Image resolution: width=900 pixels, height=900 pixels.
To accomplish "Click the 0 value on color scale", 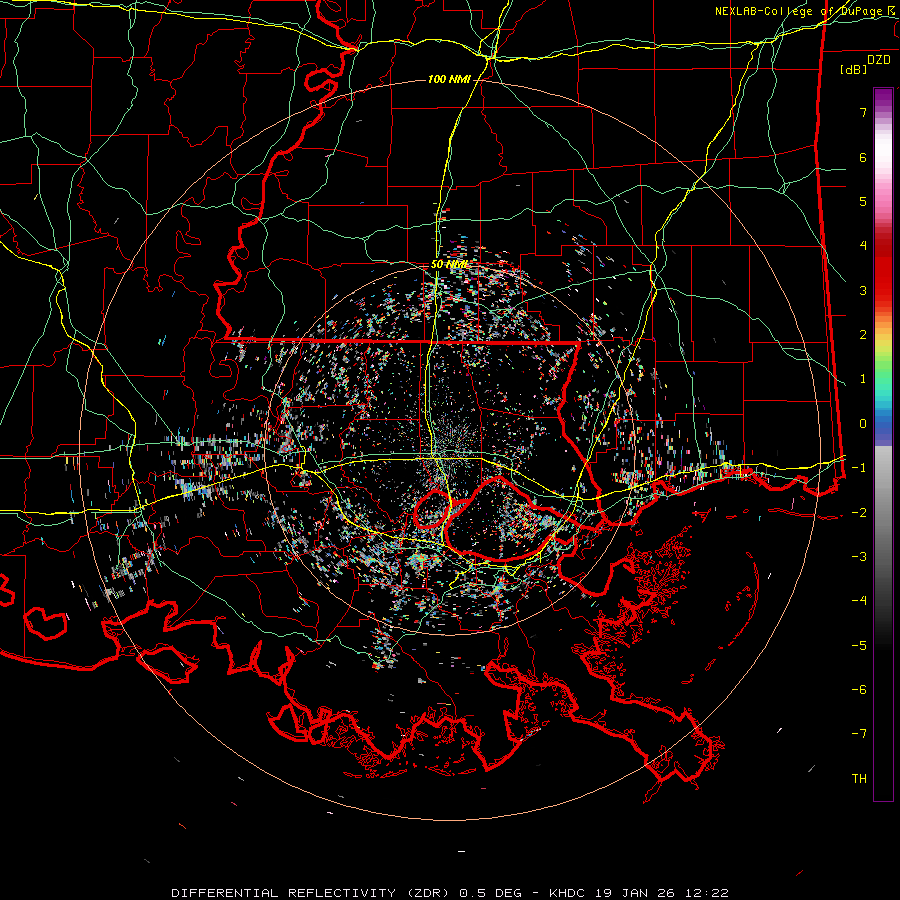I will click(863, 424).
